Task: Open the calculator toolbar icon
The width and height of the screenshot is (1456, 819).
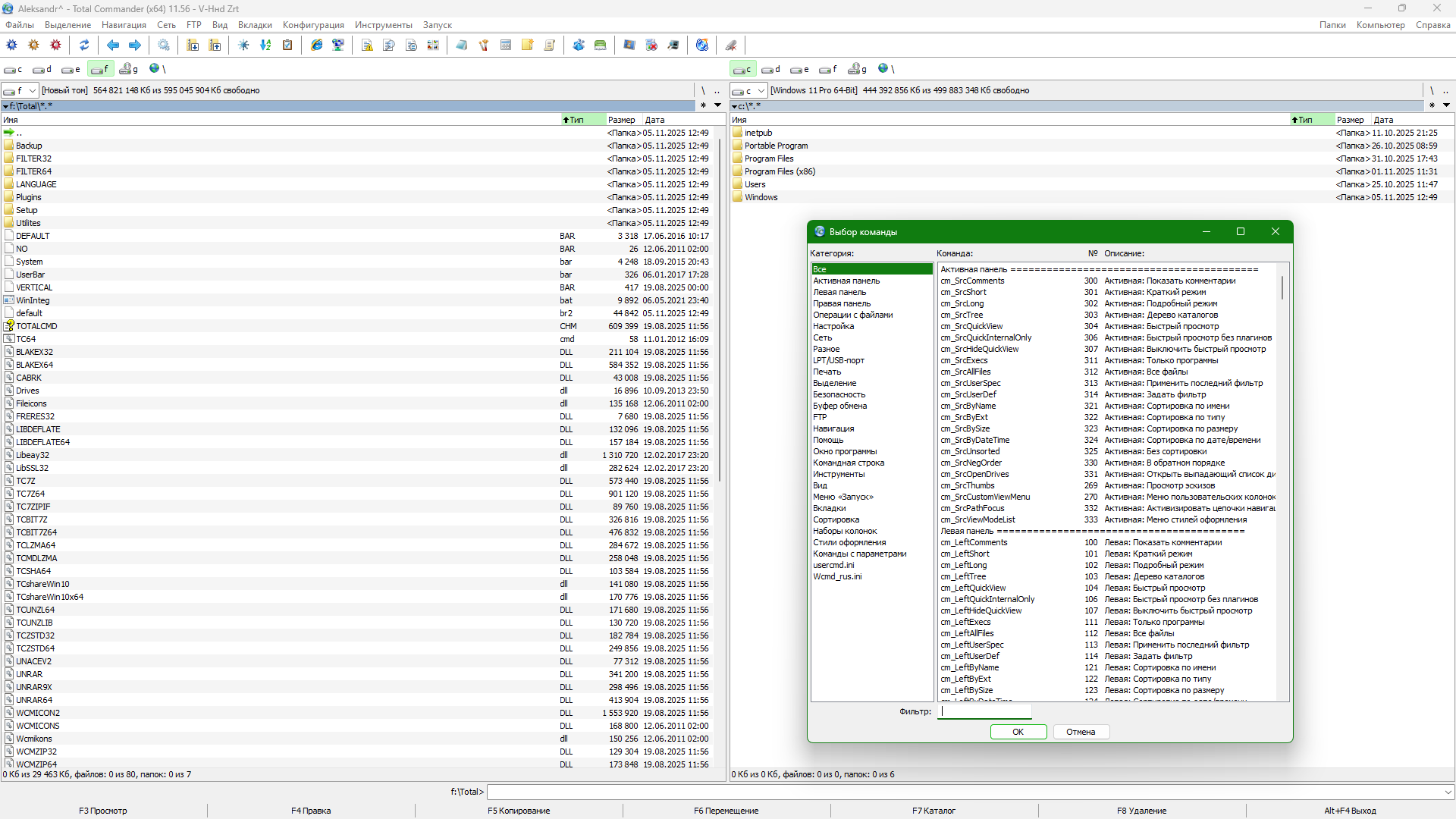Action: [506, 45]
